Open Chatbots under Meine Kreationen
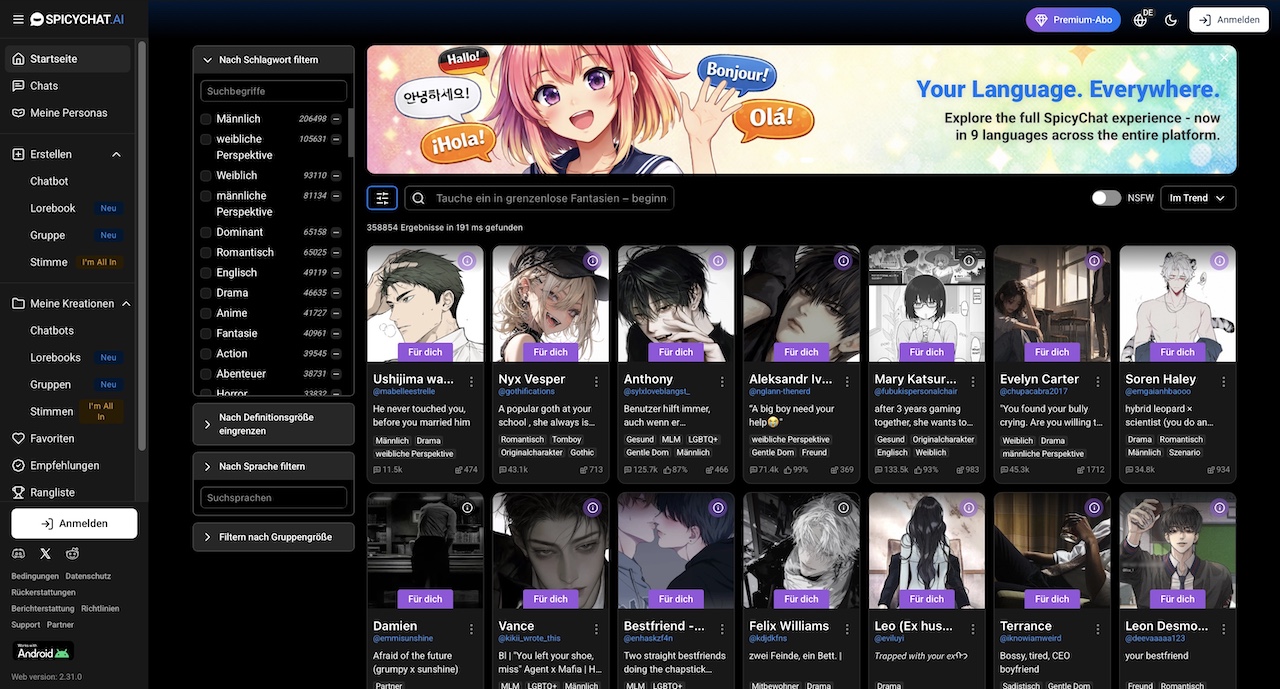 click(x=52, y=330)
